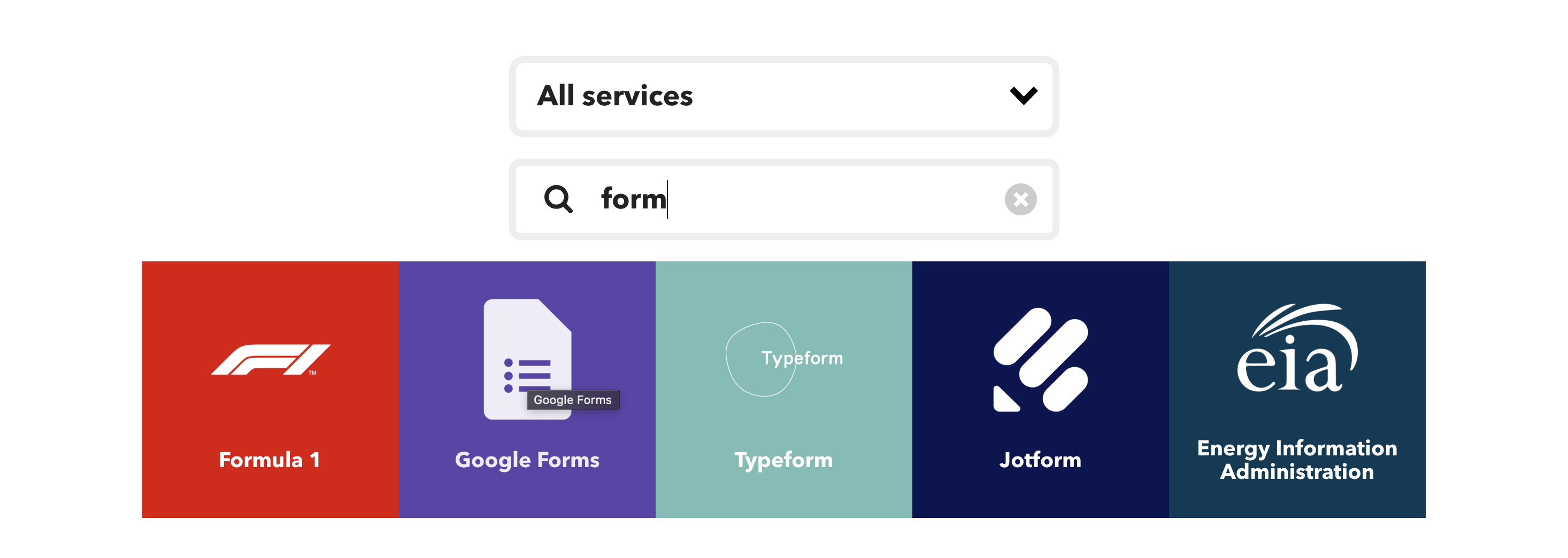
Task: Click the Formula 1 logo icon
Action: pos(270,360)
